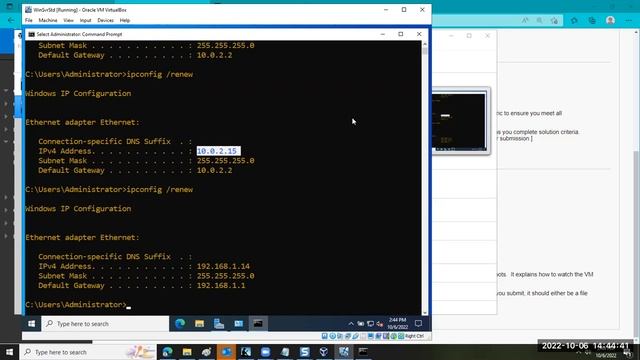Open the Help menu in VirtualBox
Screen dimensions: 640x360
(x=124, y=20)
